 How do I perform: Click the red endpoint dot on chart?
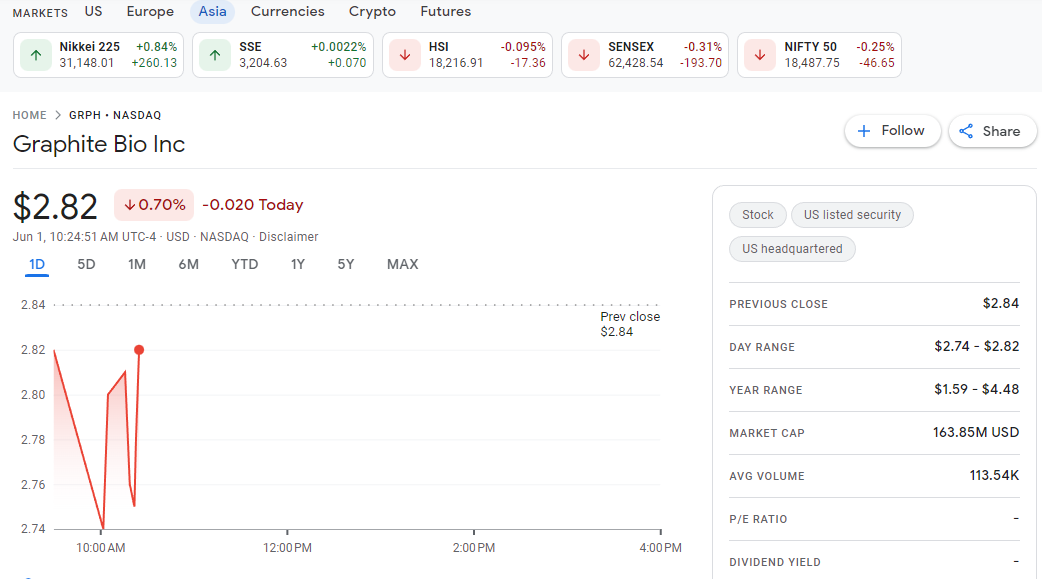[x=139, y=350]
